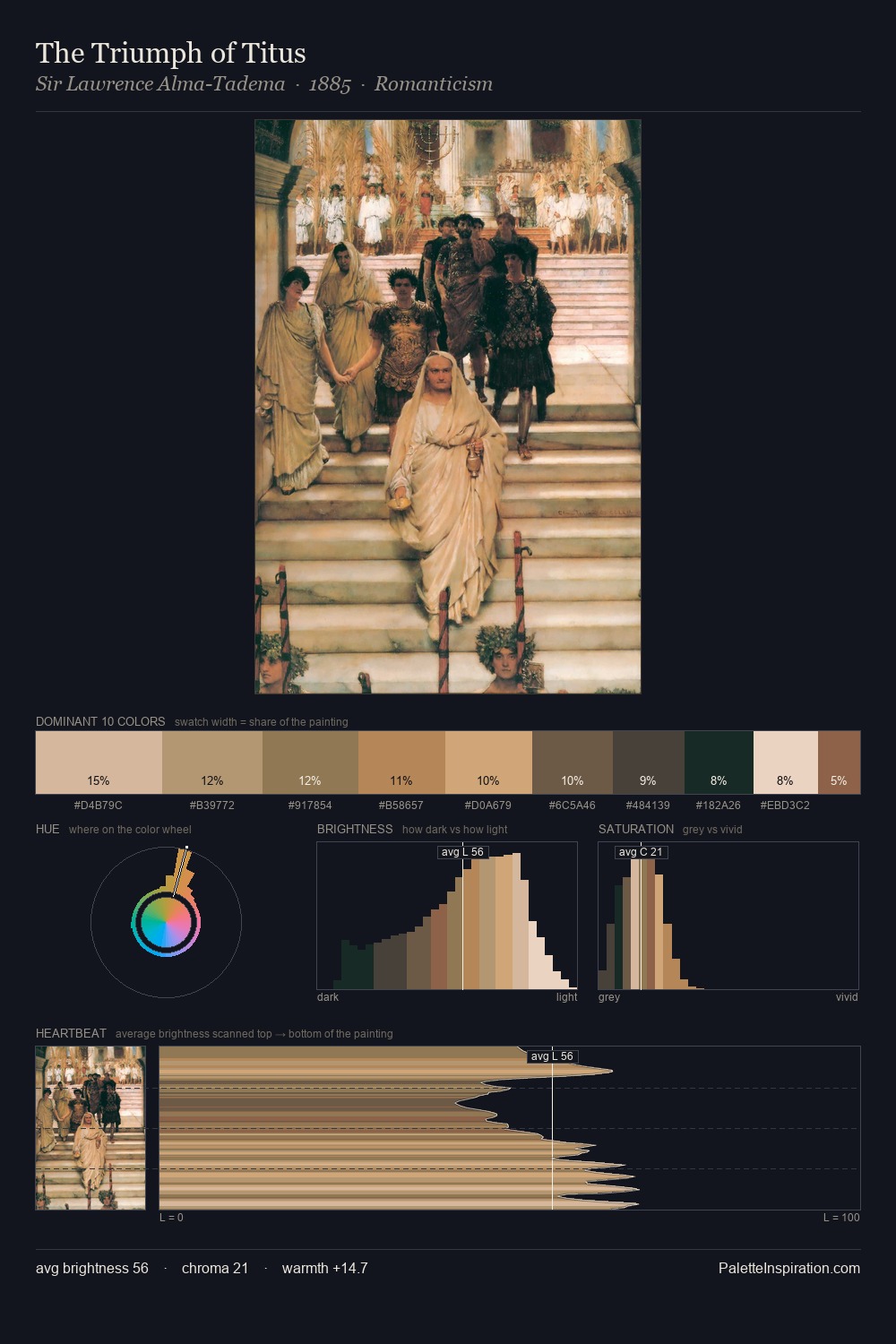Select the #6C5A46 brown swatch
The width and height of the screenshot is (896, 1344).
573,762
